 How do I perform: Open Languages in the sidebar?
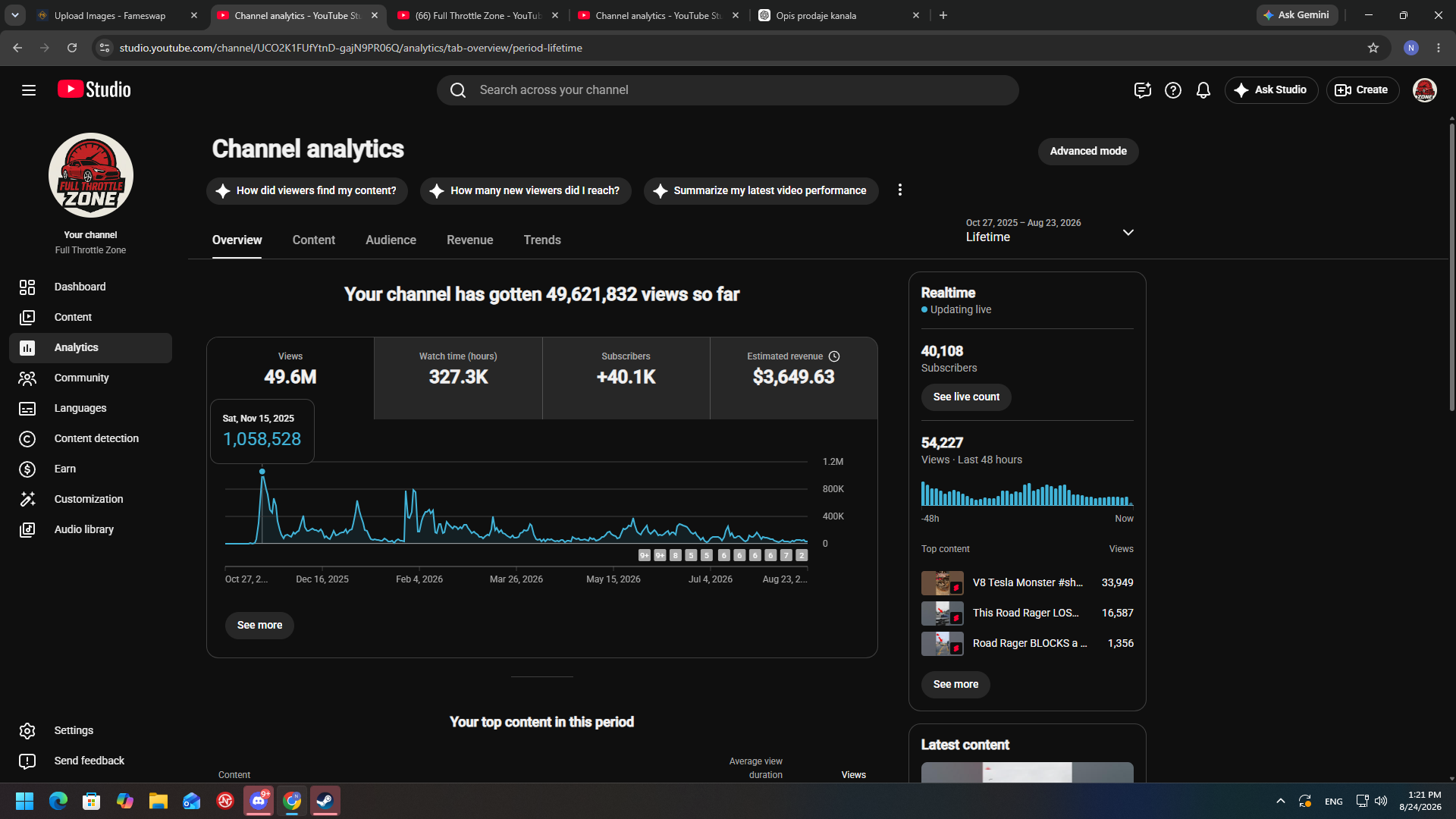point(90,408)
